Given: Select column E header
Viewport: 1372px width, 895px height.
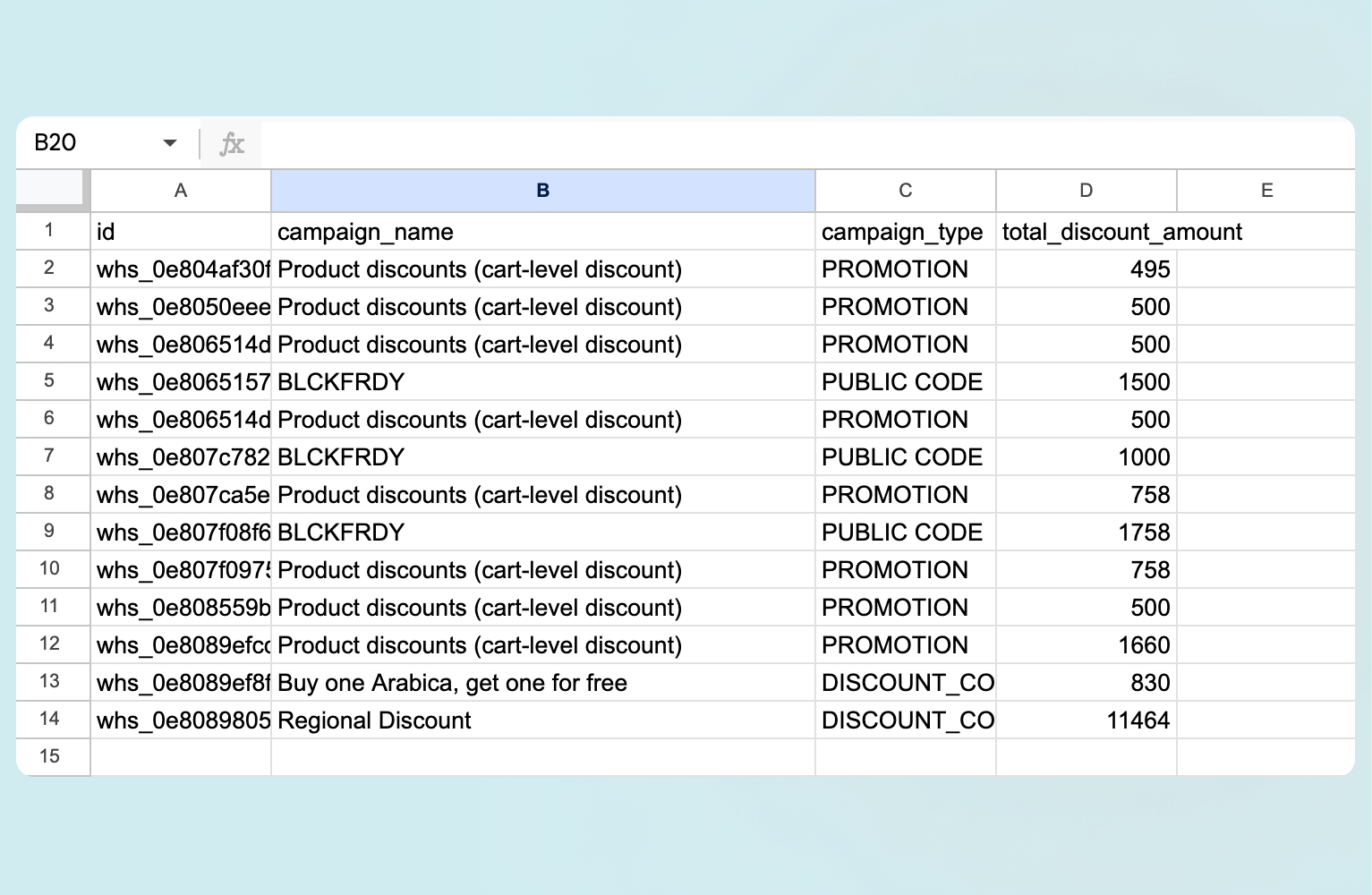Looking at the screenshot, I should (1266, 190).
